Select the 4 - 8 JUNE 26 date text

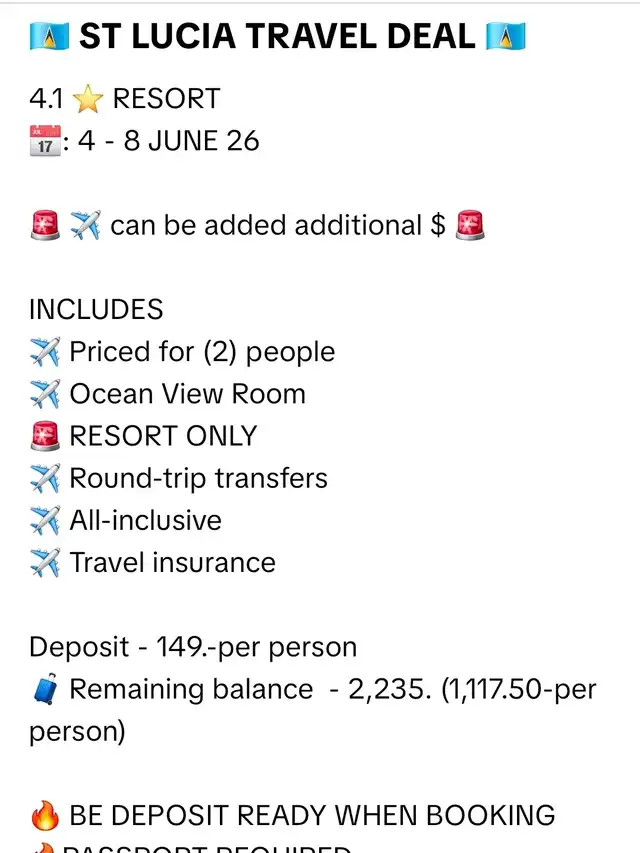tap(169, 141)
